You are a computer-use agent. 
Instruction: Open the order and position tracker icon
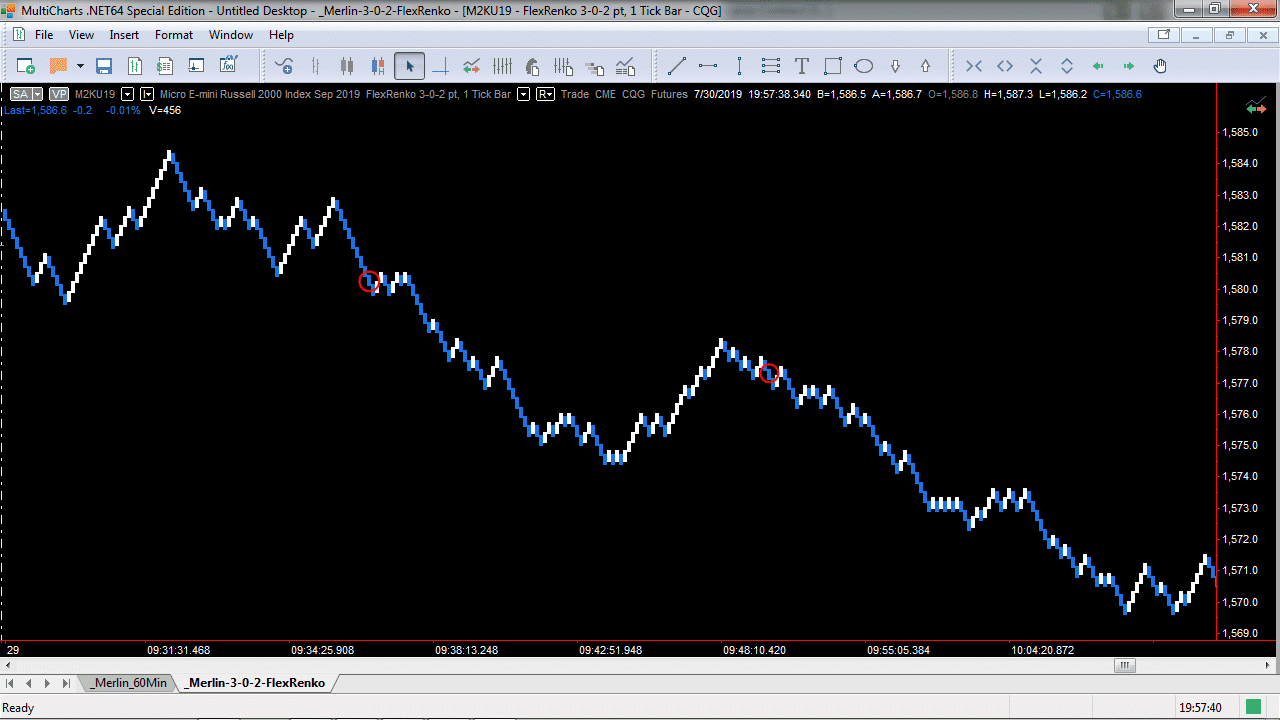tap(165, 66)
